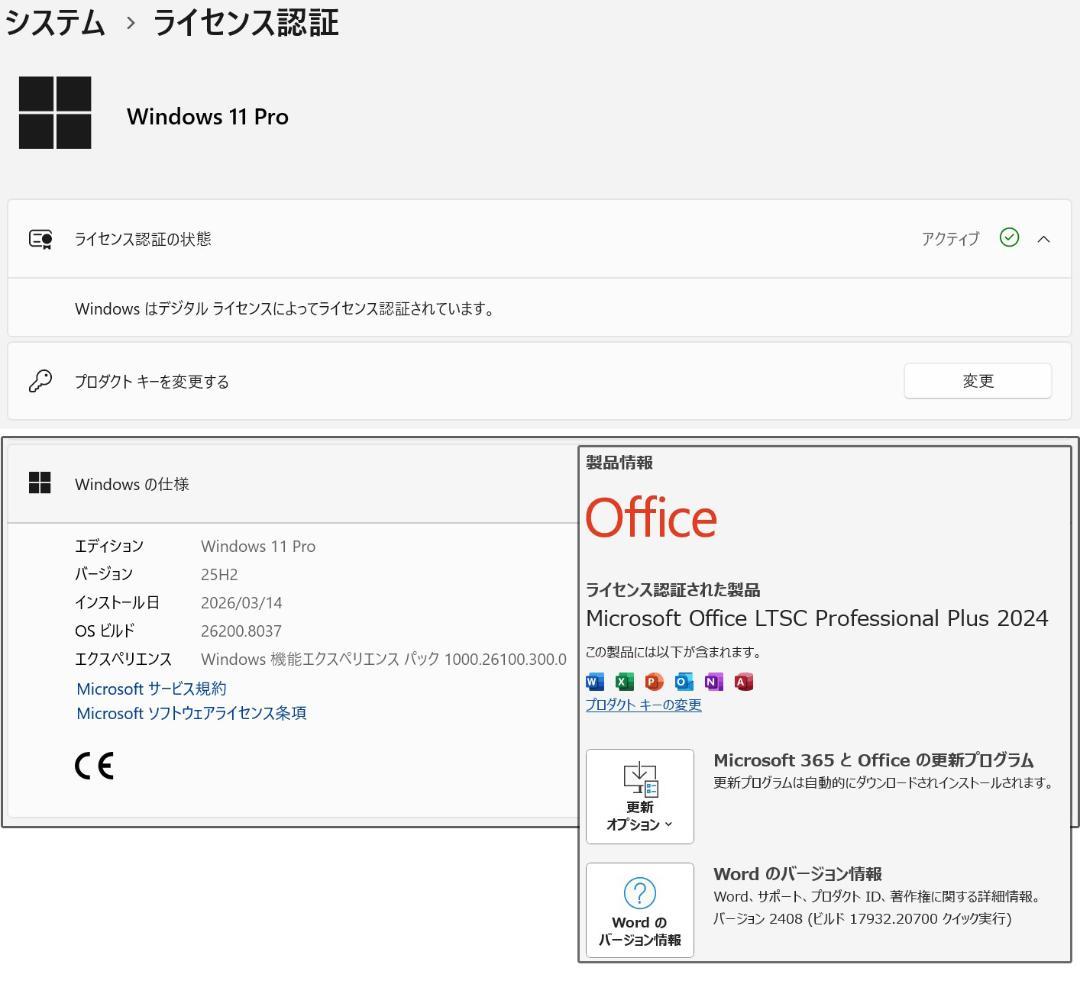Click the Word version info question icon
Viewport: 1080px width, 984px height.
(x=639, y=893)
